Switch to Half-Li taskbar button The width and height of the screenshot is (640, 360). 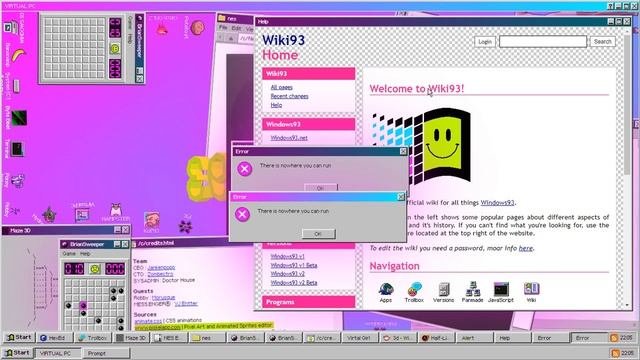(x=436, y=338)
